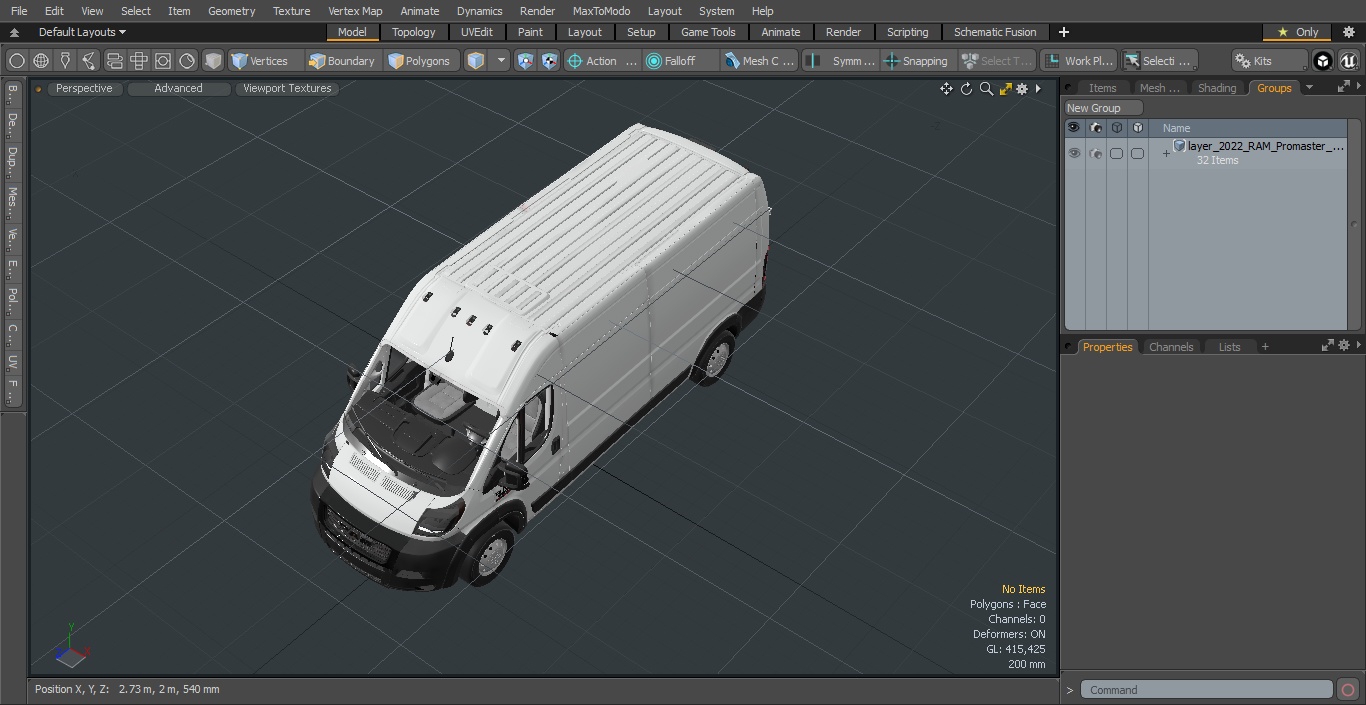This screenshot has height=705, width=1366.
Task: Click the second colored cube icon before Action
Action: tap(550, 61)
